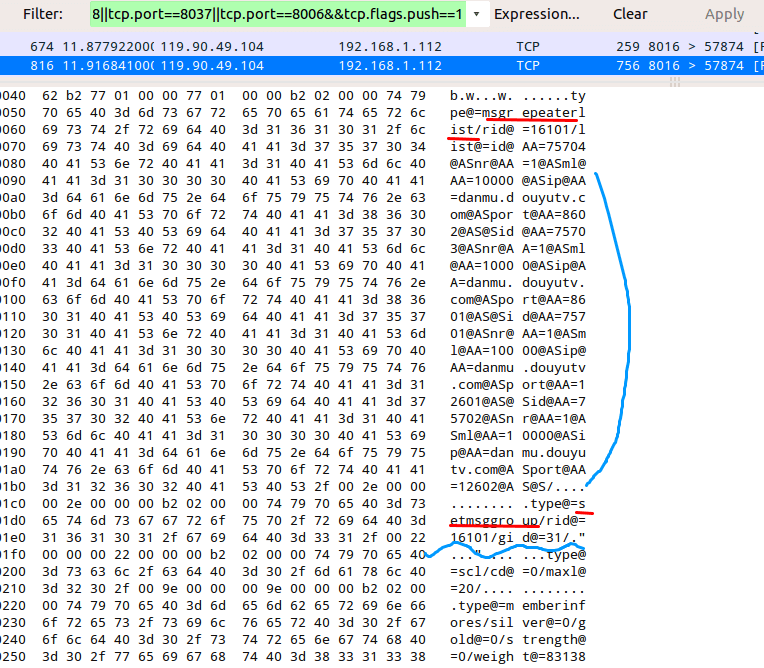Viewport: 764px width, 668px height.
Task: Click ASCII text 'AA=danmu .douyutv'
Action: pos(517,368)
